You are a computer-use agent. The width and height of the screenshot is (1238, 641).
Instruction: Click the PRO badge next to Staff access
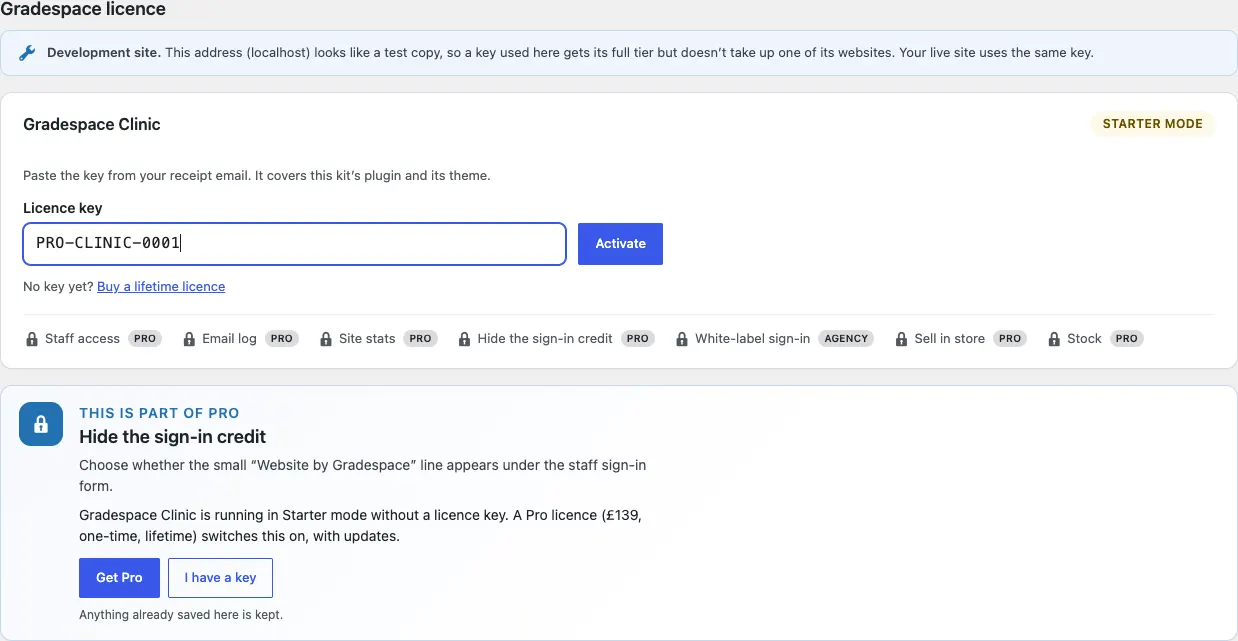145,339
